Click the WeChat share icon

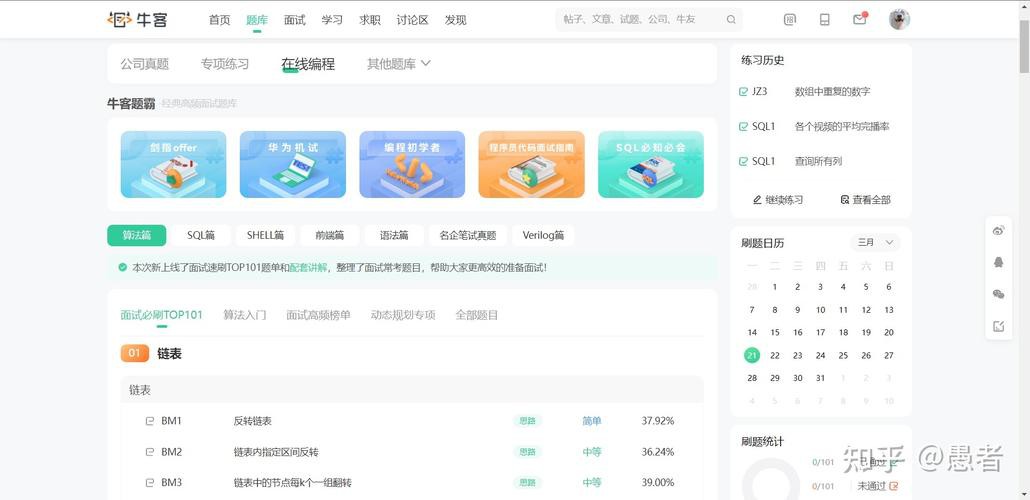click(x=998, y=294)
